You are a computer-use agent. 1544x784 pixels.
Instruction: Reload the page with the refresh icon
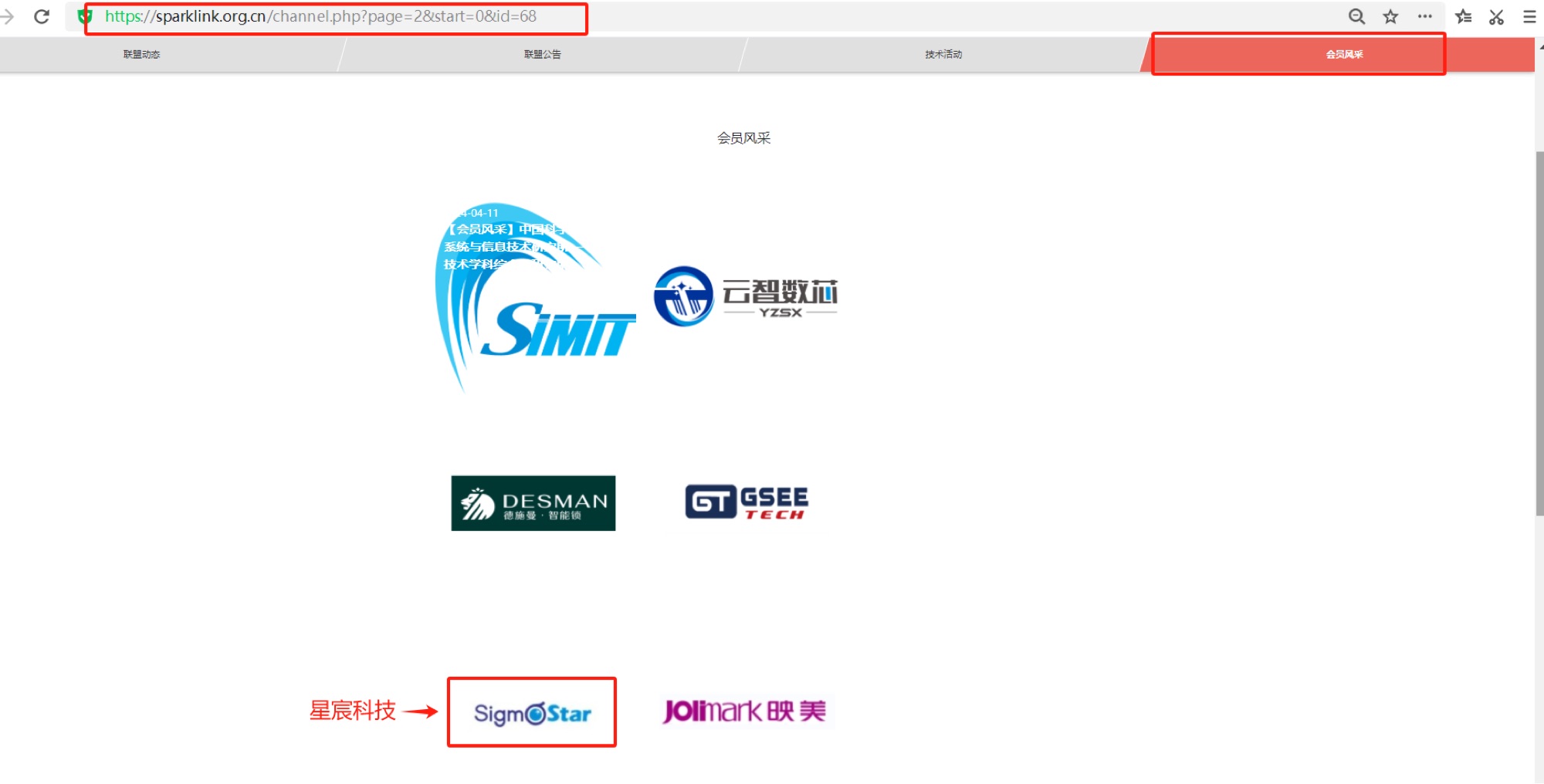42,16
